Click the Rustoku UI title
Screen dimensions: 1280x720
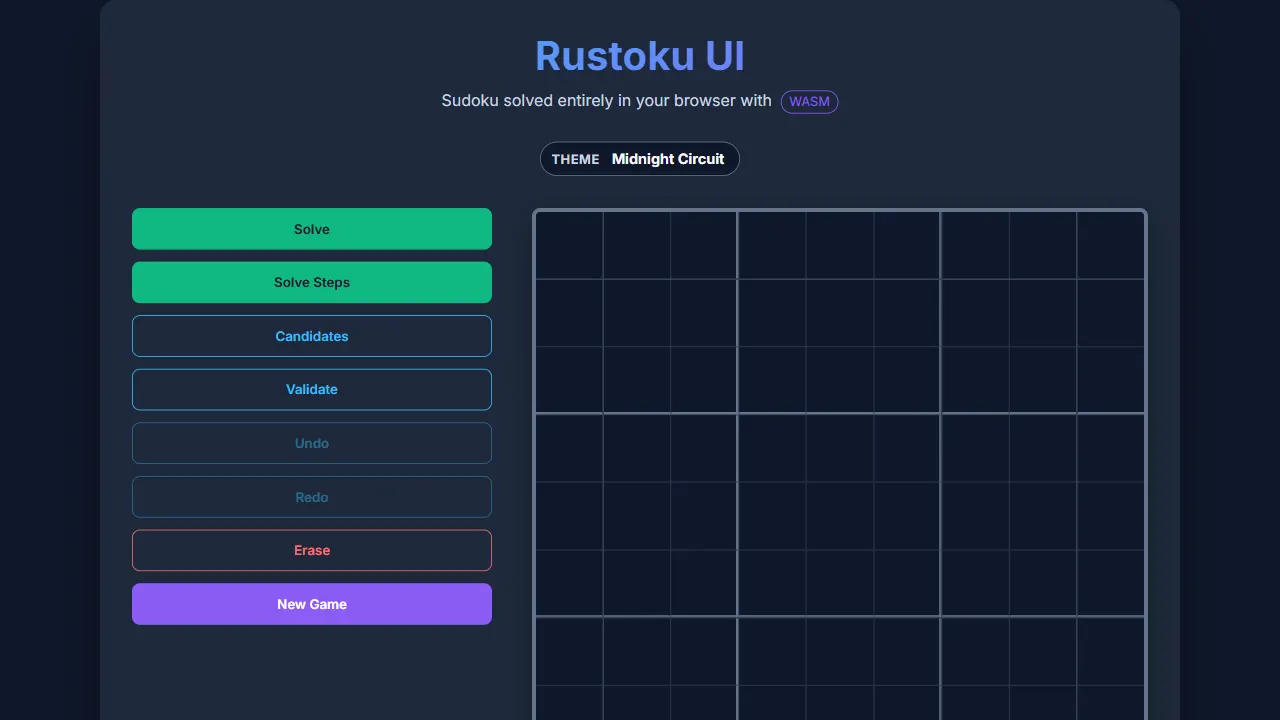(640, 56)
